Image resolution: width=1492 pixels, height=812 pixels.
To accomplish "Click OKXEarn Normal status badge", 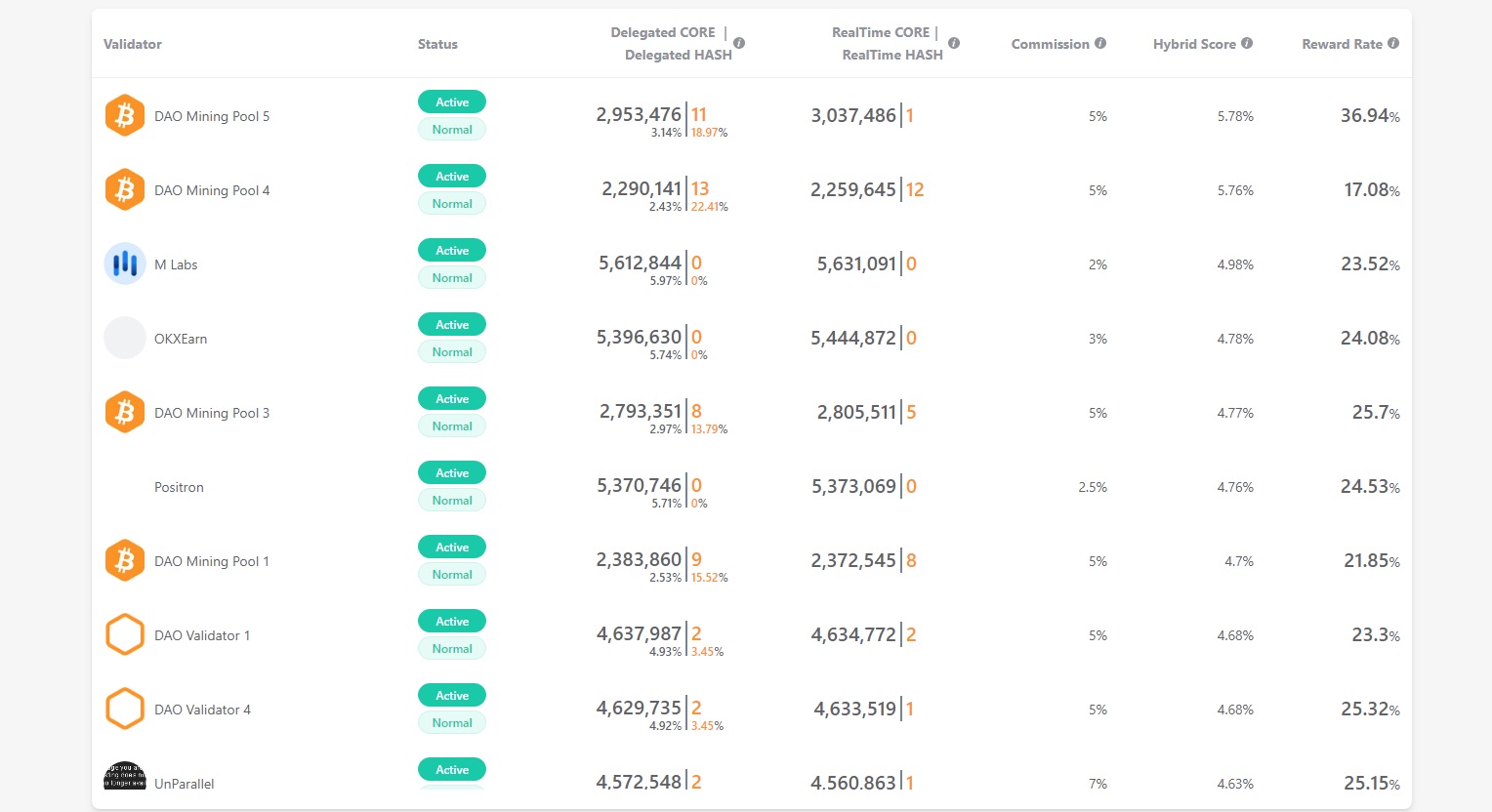I will pos(452,351).
